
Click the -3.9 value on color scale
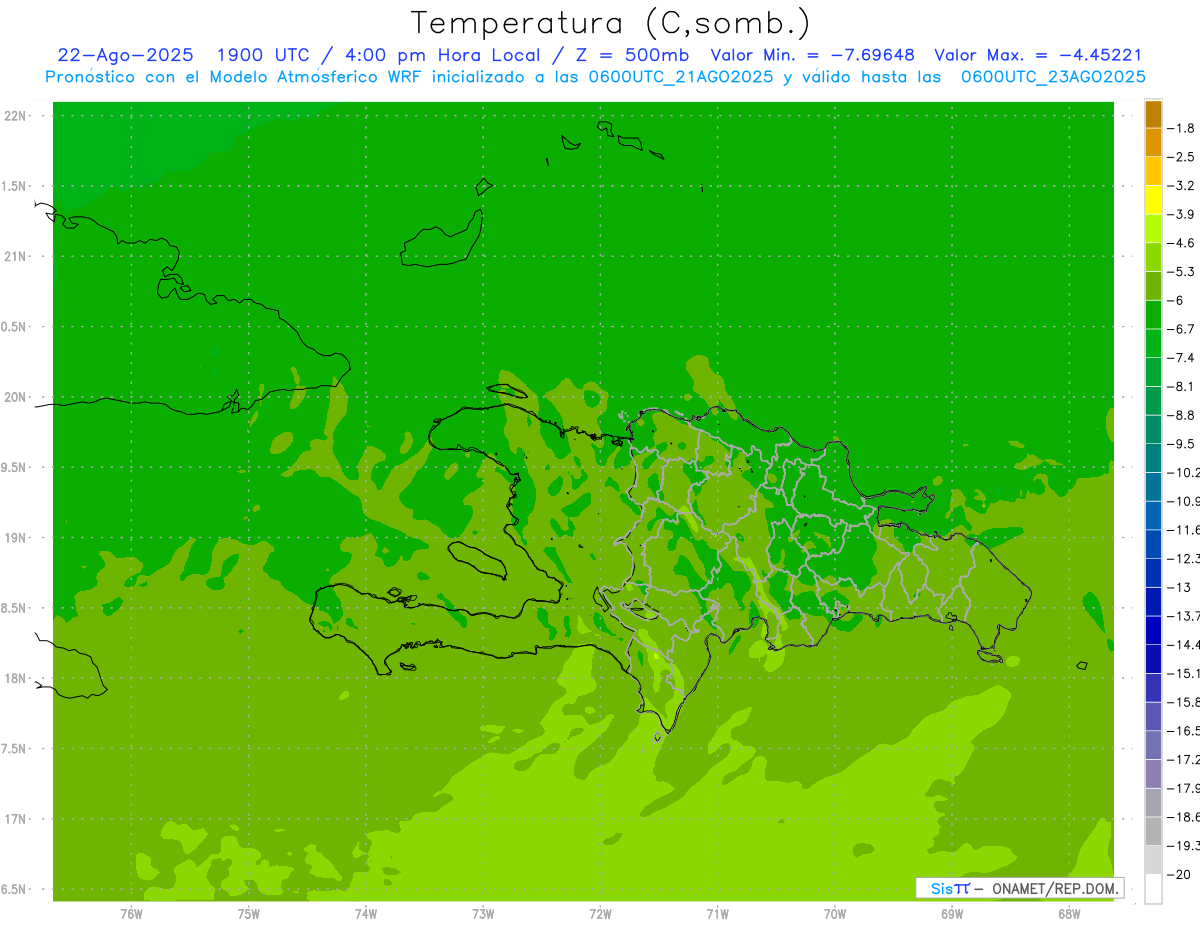1181,214
